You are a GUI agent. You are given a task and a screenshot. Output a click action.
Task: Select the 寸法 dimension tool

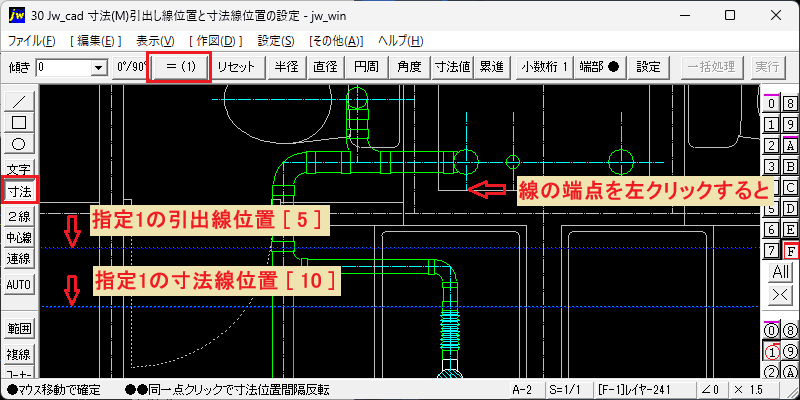(19, 191)
